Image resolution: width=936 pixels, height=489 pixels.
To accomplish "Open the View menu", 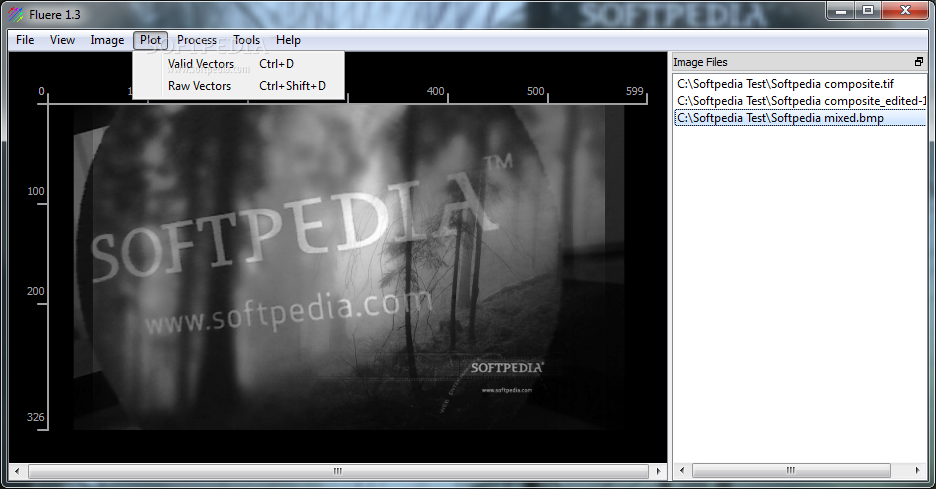I will coord(62,40).
